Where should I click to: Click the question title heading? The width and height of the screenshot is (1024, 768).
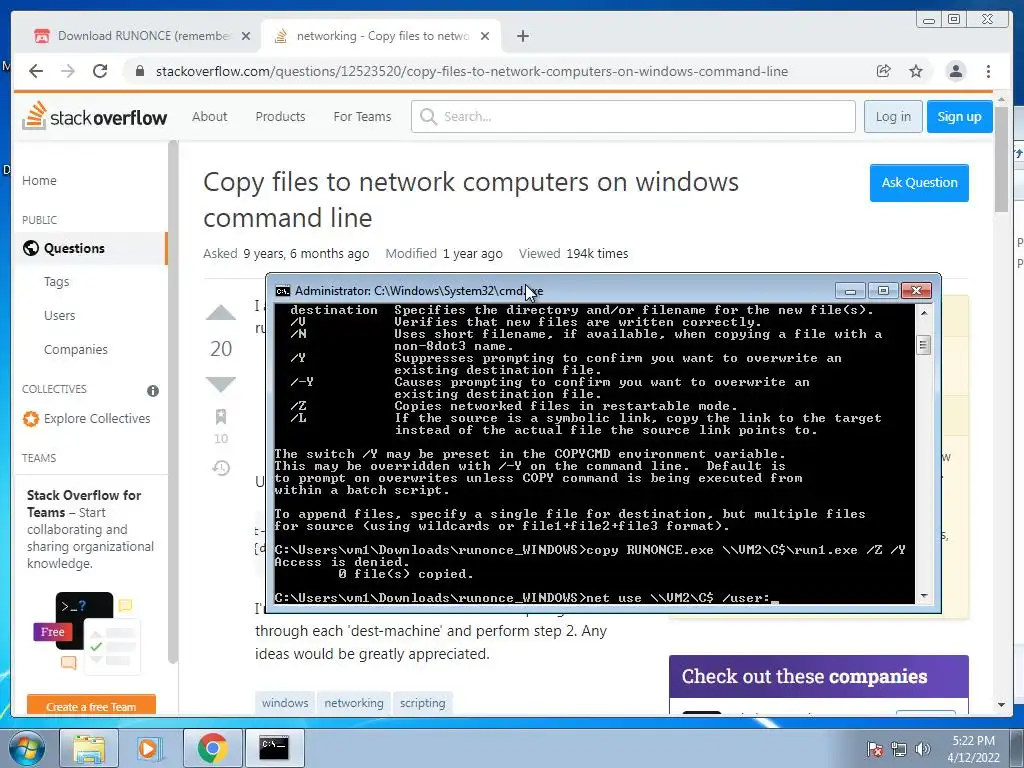pos(471,199)
